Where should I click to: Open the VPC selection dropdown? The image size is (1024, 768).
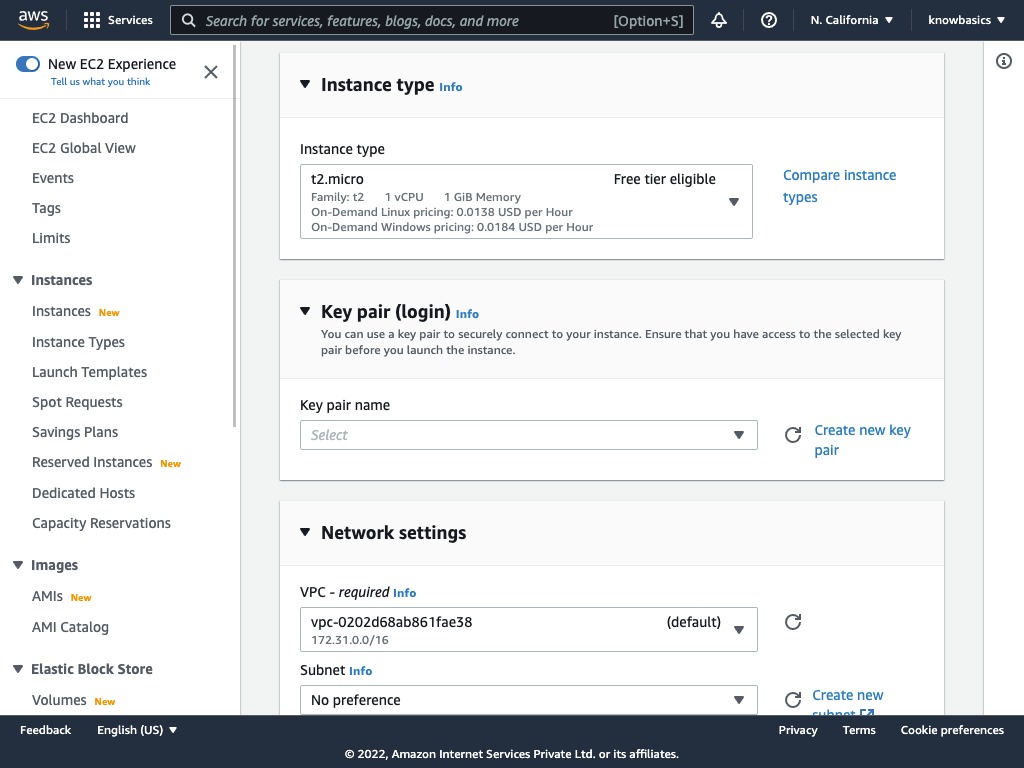(529, 630)
